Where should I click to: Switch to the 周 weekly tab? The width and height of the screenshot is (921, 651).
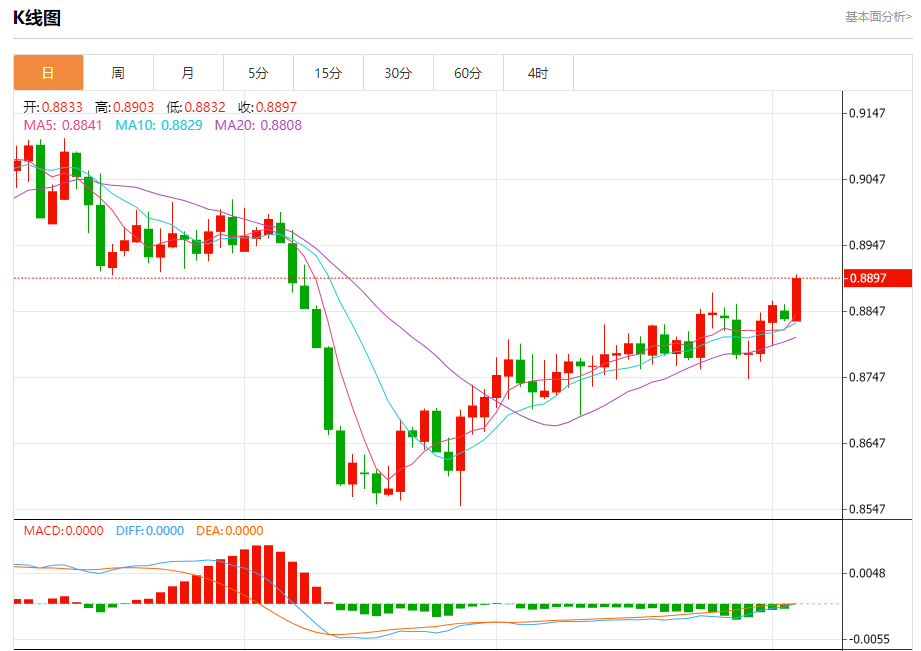point(118,73)
